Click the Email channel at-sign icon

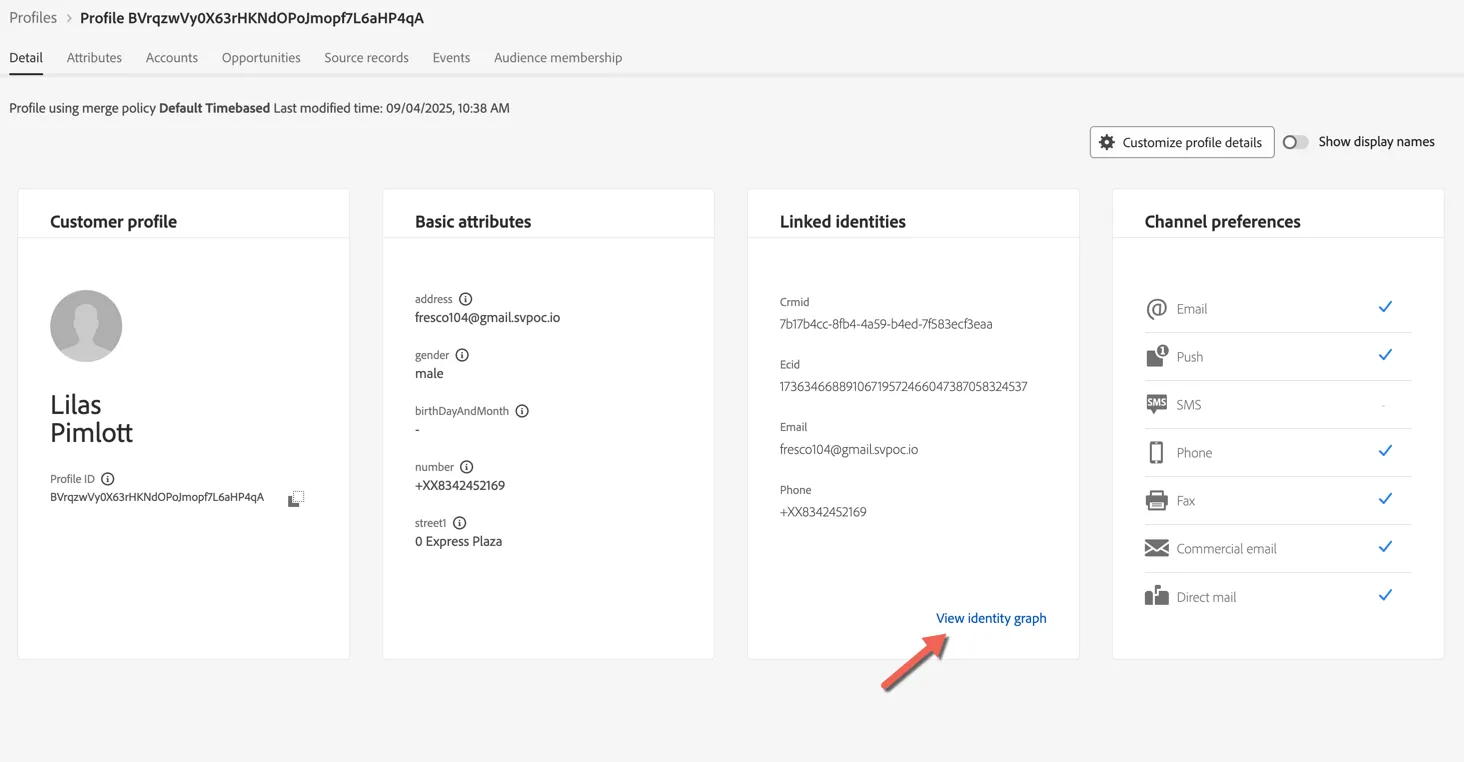pos(1156,309)
